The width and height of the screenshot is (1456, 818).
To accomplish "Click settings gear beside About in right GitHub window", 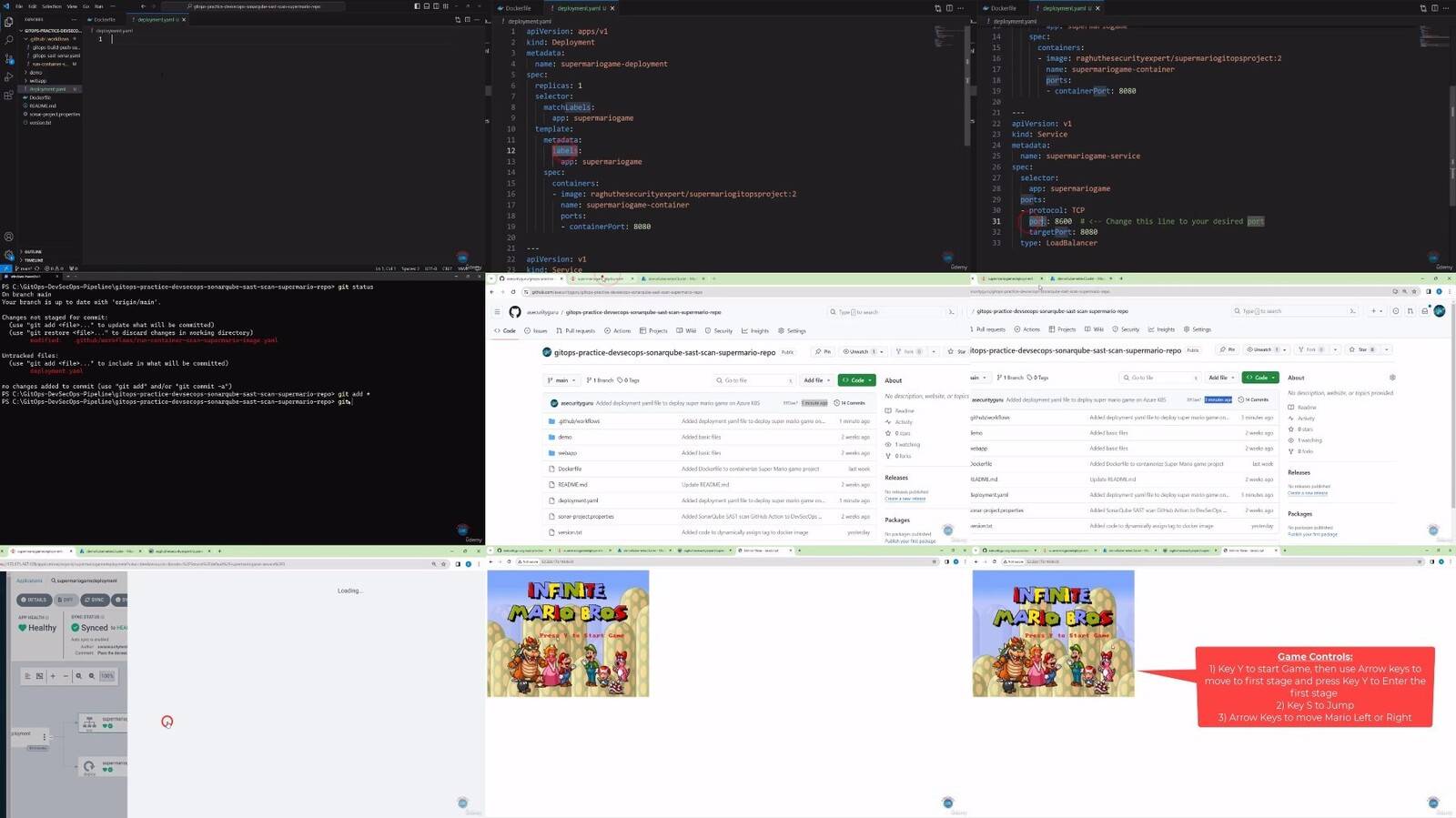I will [x=1392, y=377].
